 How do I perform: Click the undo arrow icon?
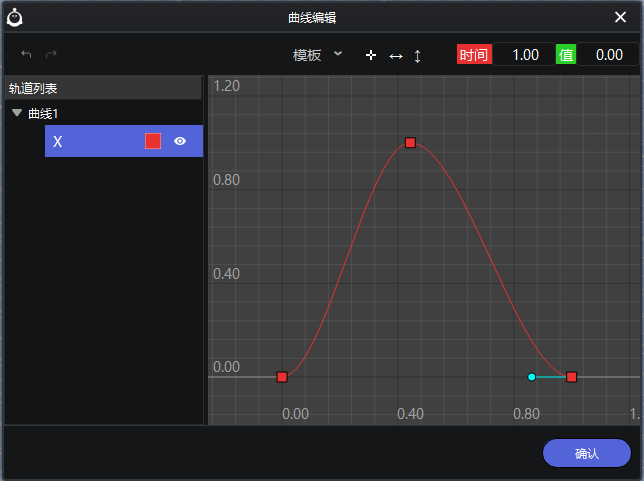point(26,54)
